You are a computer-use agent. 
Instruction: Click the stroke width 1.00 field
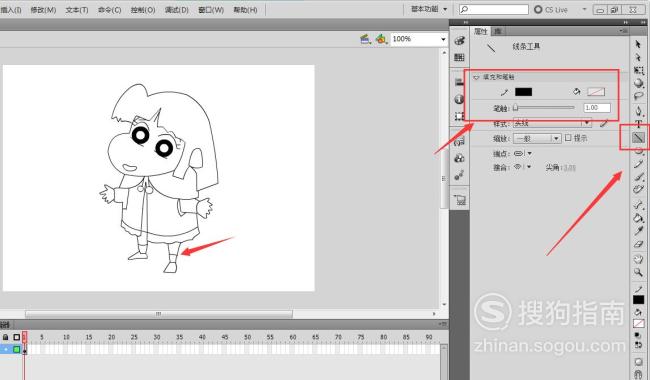[x=597, y=108]
